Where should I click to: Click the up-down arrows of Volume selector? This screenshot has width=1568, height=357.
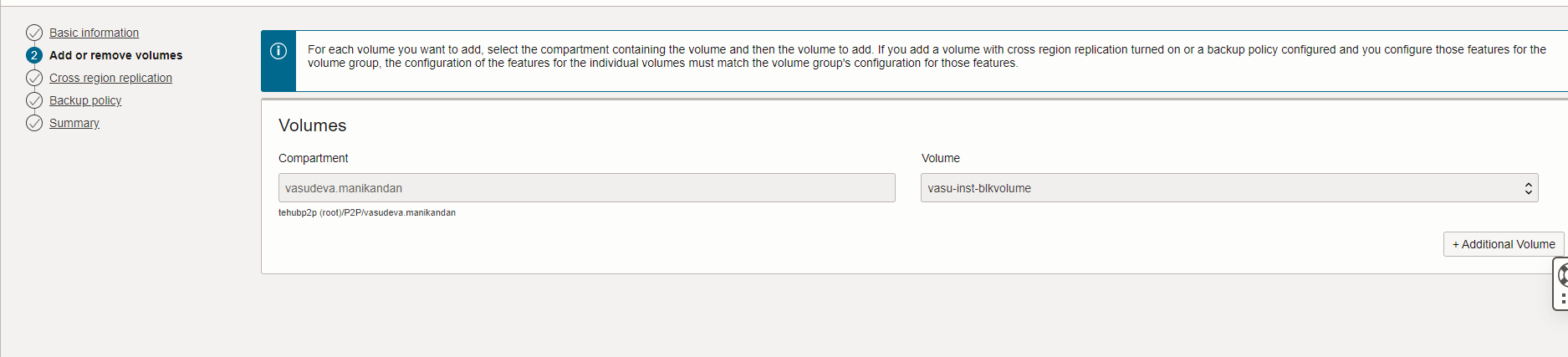pyautogui.click(x=1528, y=188)
